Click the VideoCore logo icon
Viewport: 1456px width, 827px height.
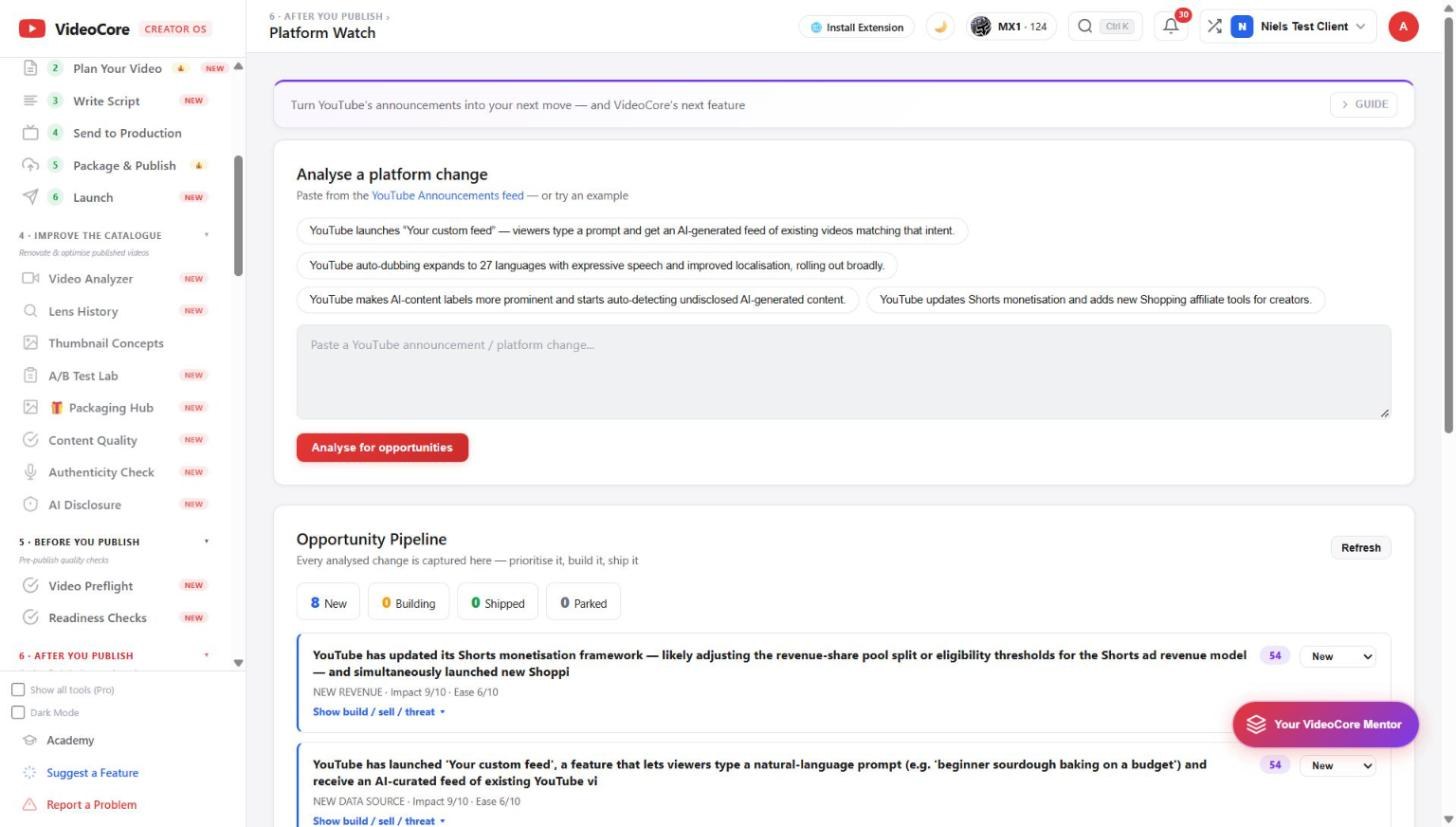[32, 29]
